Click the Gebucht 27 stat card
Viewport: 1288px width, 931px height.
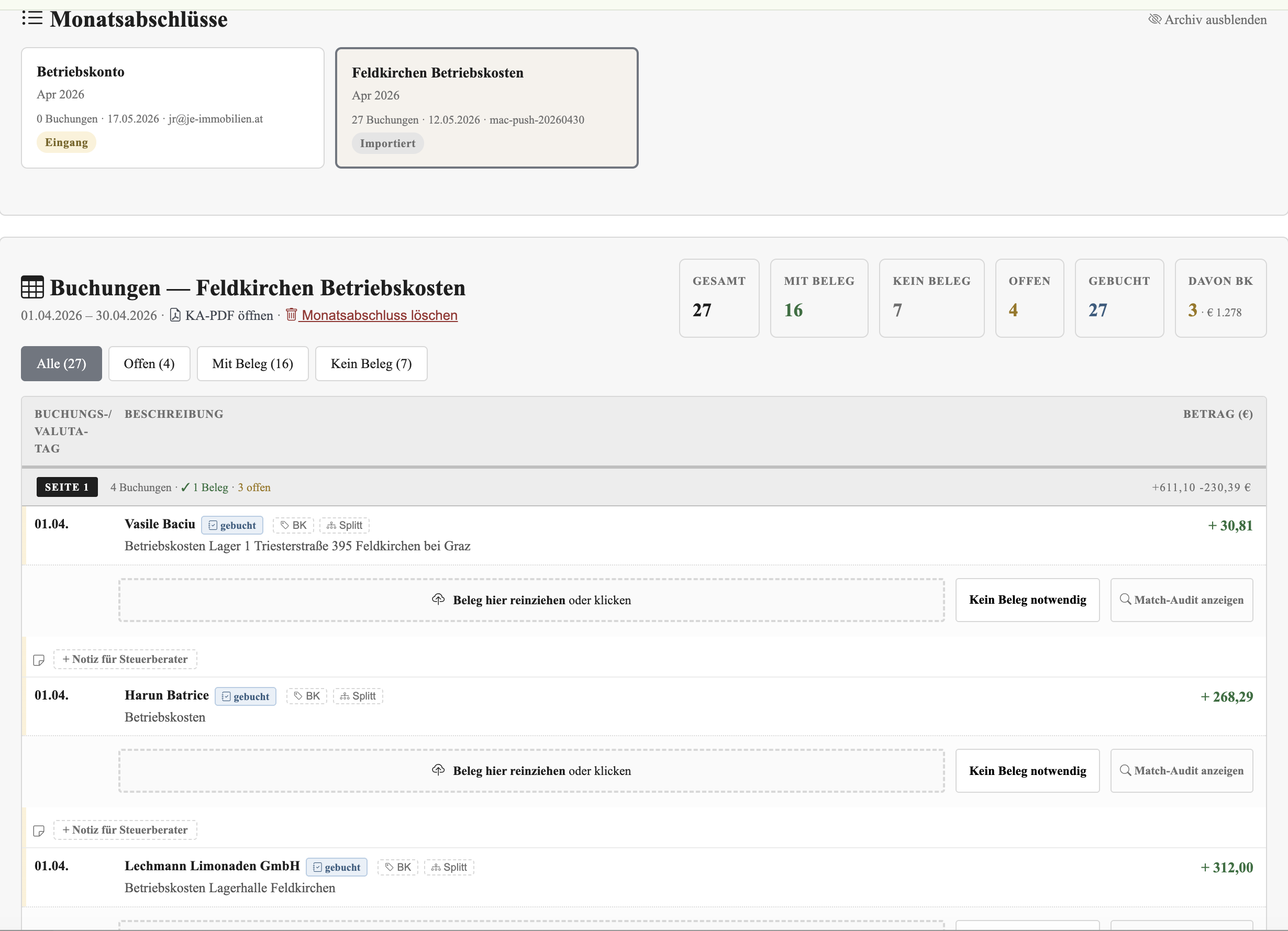[x=1119, y=298]
